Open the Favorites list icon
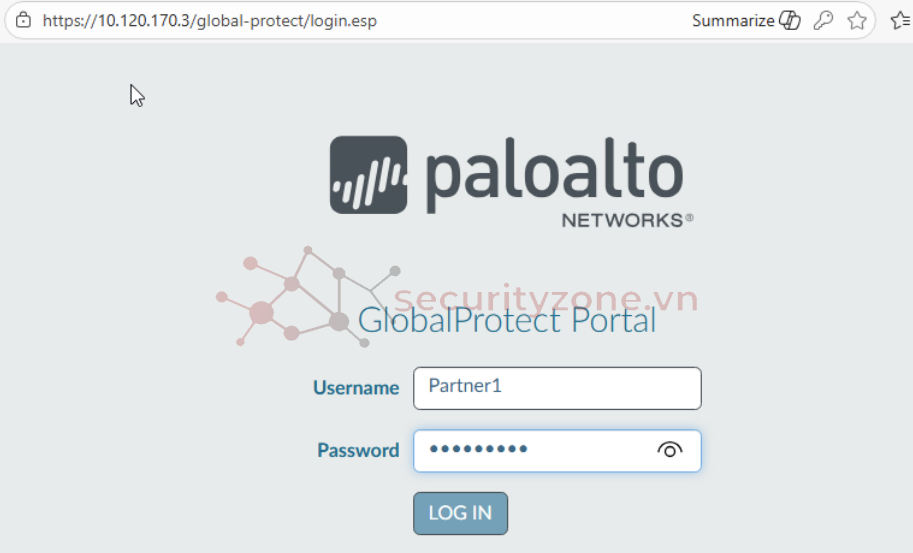The height and width of the screenshot is (553, 913). coord(899,20)
